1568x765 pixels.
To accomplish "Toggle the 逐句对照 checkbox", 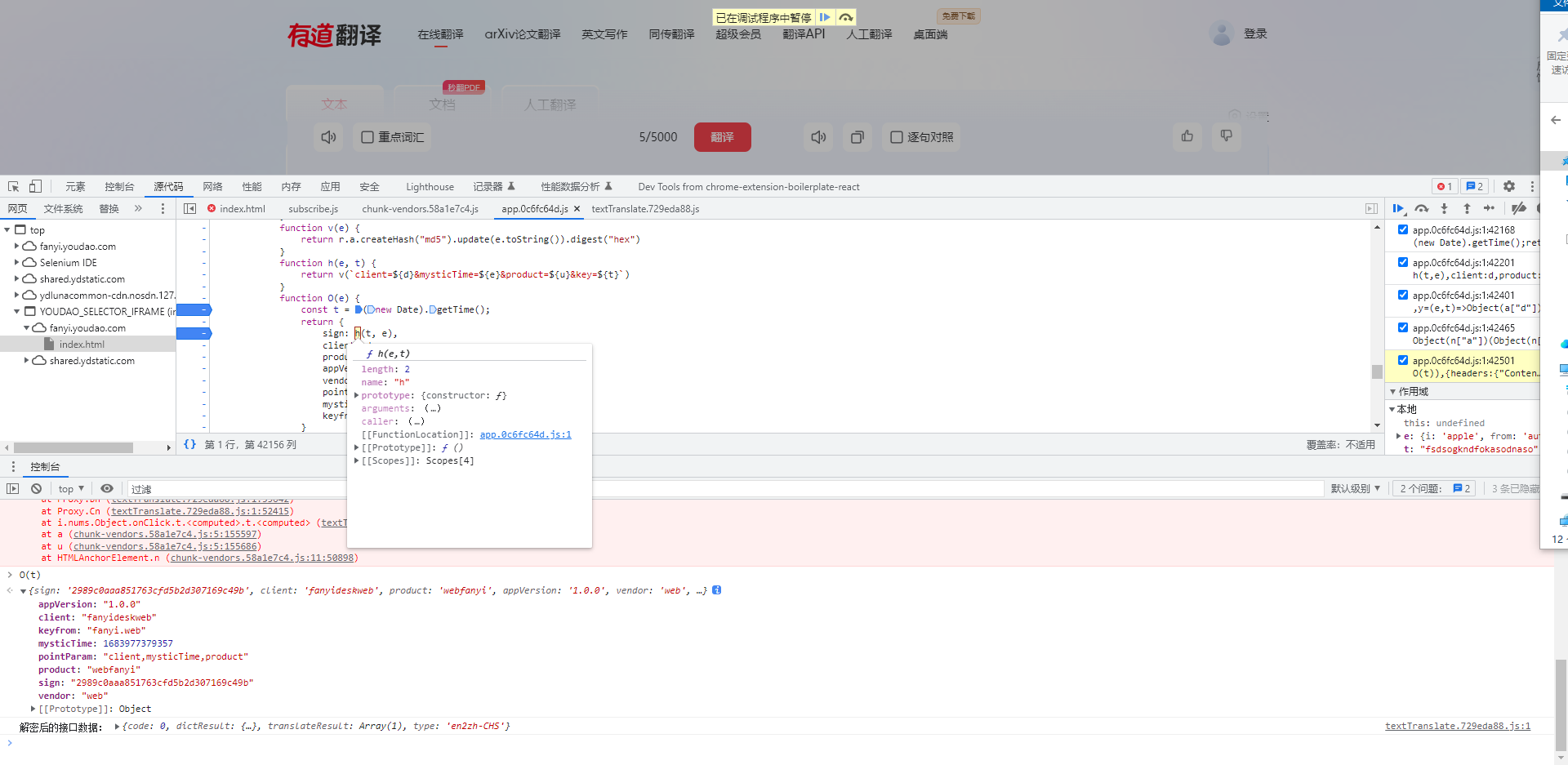I will click(x=897, y=137).
